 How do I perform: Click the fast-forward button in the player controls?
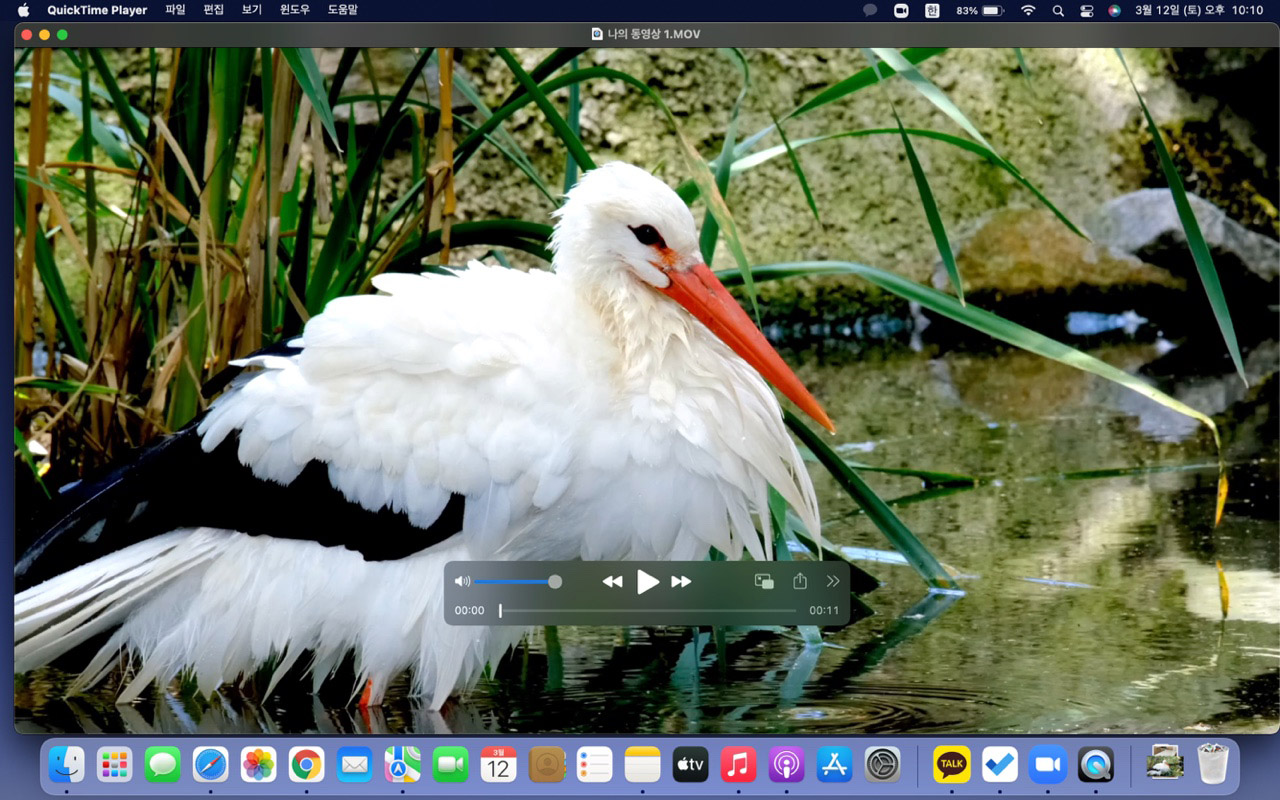(681, 582)
